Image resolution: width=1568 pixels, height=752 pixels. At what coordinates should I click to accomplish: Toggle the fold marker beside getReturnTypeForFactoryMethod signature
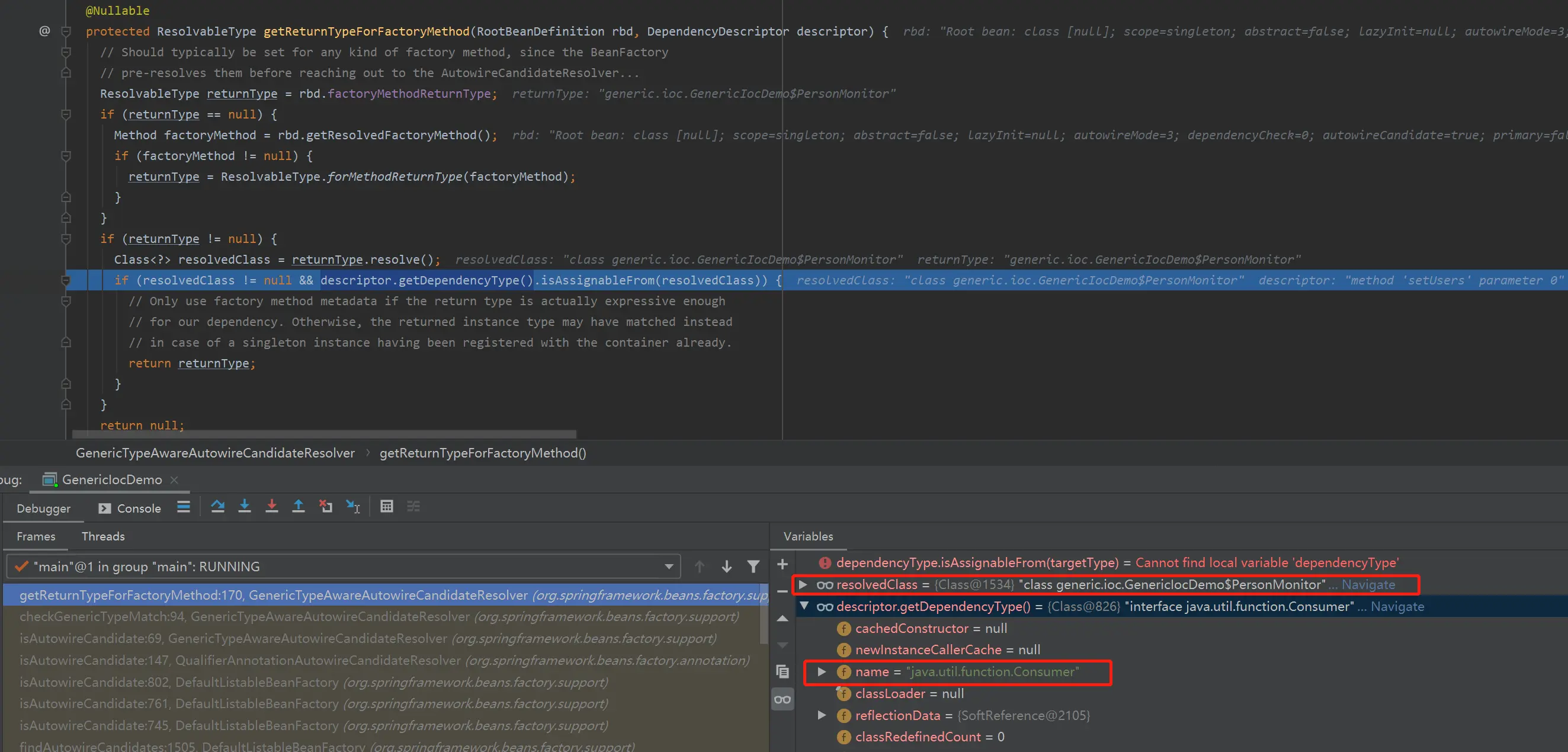(66, 31)
